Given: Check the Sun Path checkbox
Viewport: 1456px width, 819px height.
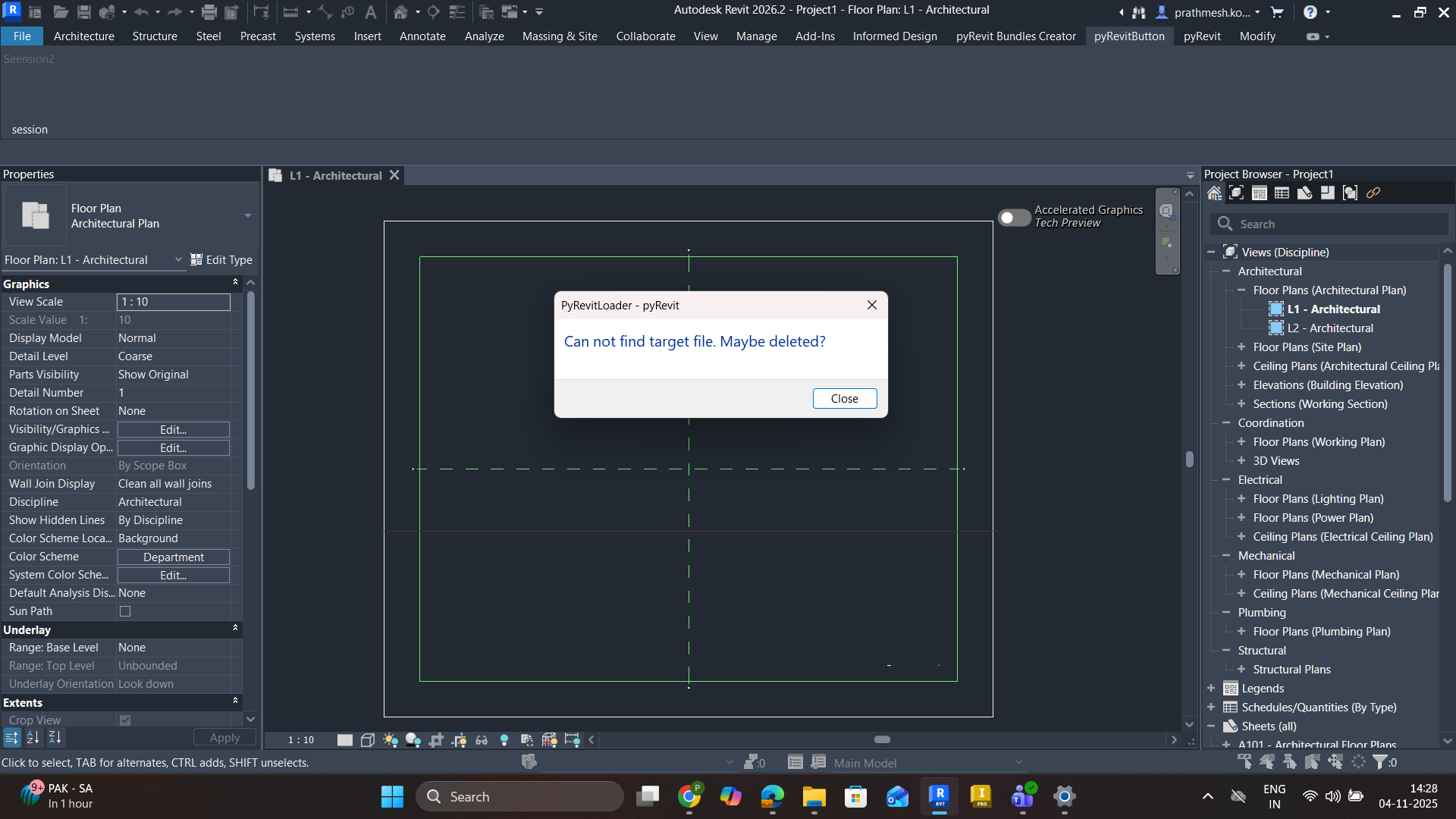Looking at the screenshot, I should [x=125, y=611].
